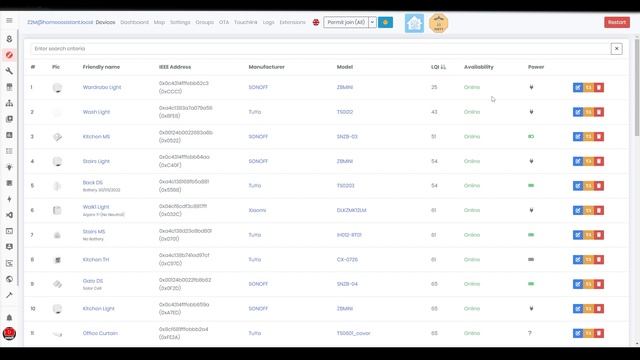Viewport: 640px width, 360px height.
Task: Open the lightbulb icon in the sidebar
Action: click(9, 167)
